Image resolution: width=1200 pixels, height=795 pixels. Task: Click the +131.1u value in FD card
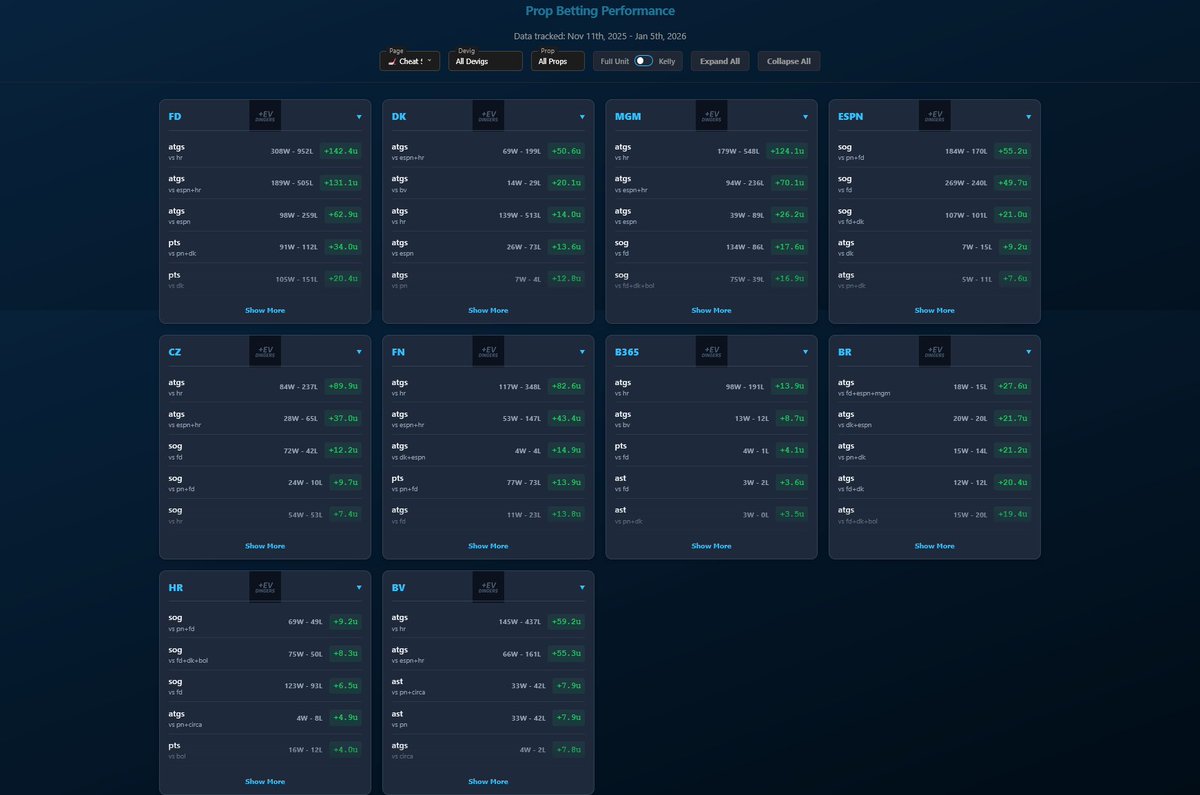(x=341, y=183)
